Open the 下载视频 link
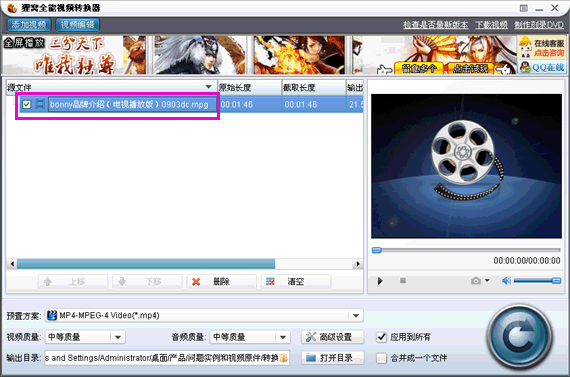 (x=491, y=25)
